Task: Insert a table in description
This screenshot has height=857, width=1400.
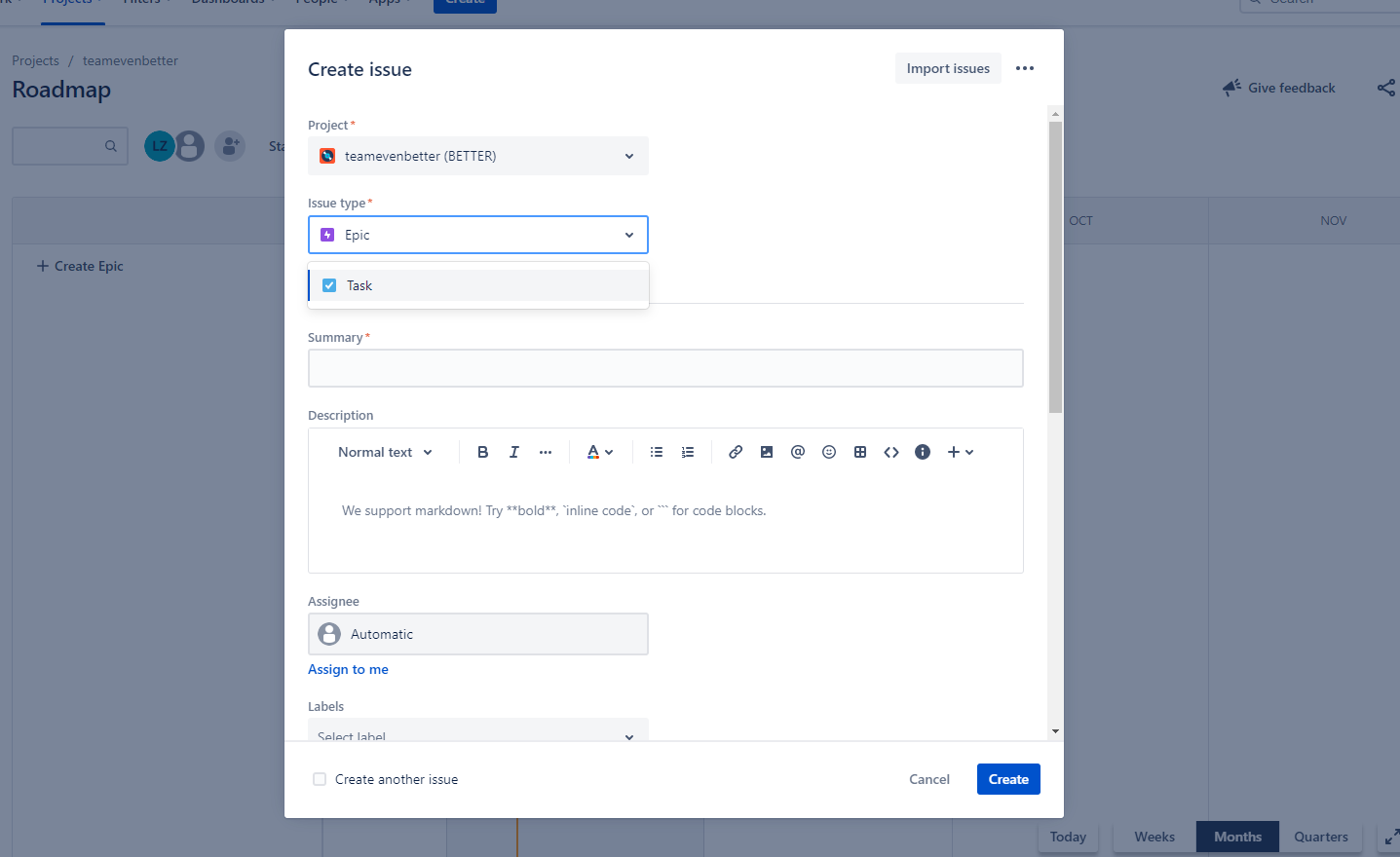Action: pyautogui.click(x=860, y=452)
